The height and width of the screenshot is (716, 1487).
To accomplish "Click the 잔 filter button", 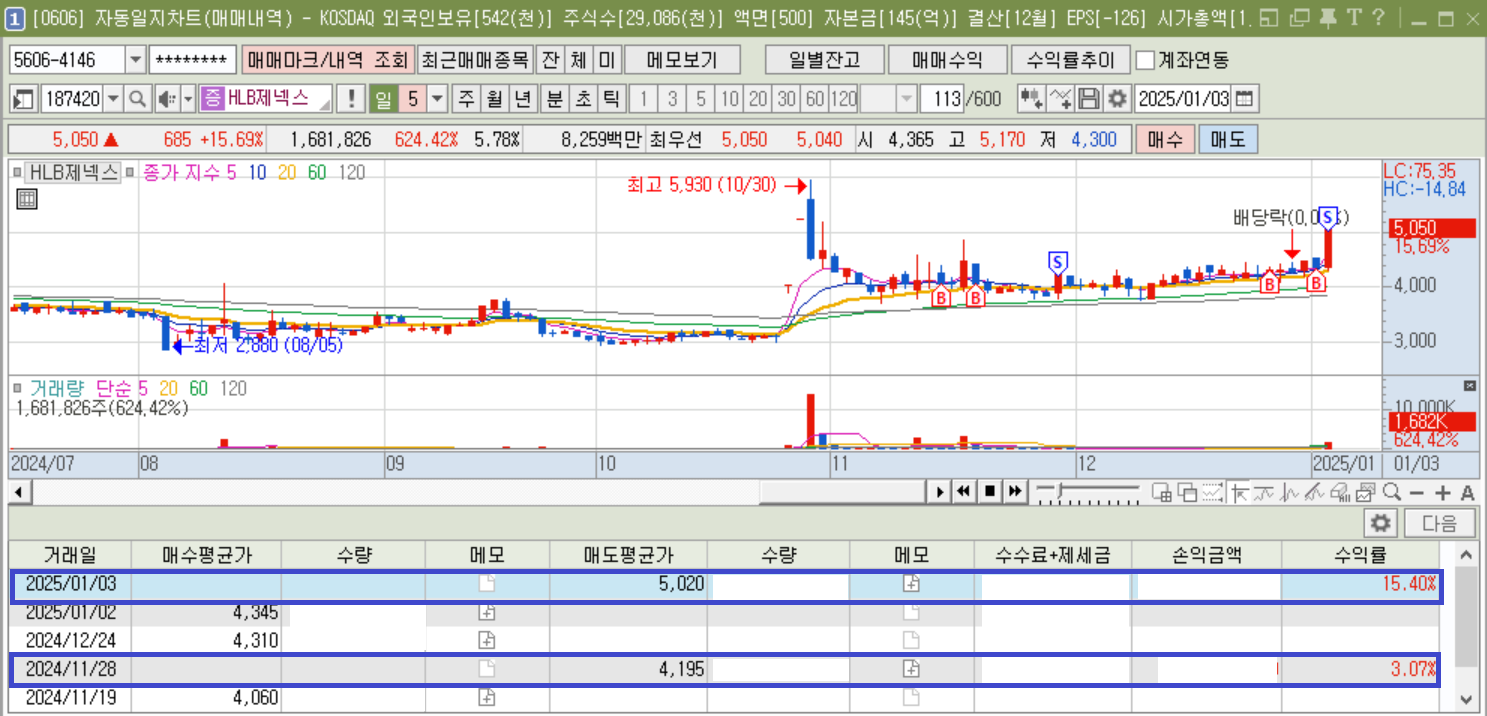I will pos(550,60).
